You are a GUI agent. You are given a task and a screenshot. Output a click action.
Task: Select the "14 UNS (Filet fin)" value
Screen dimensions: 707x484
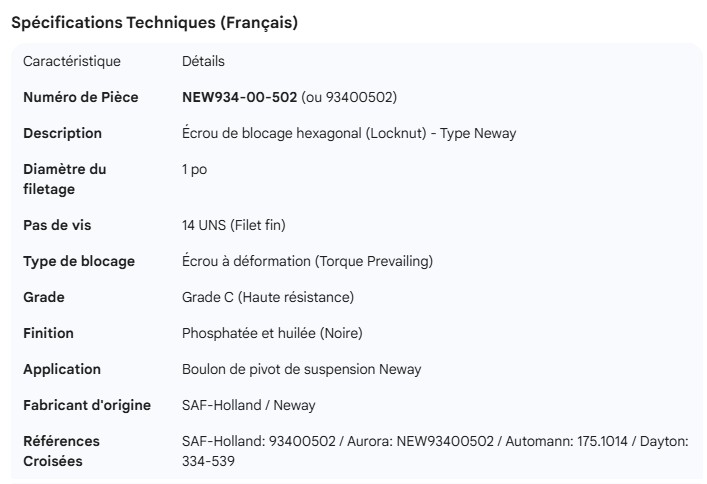click(x=241, y=225)
